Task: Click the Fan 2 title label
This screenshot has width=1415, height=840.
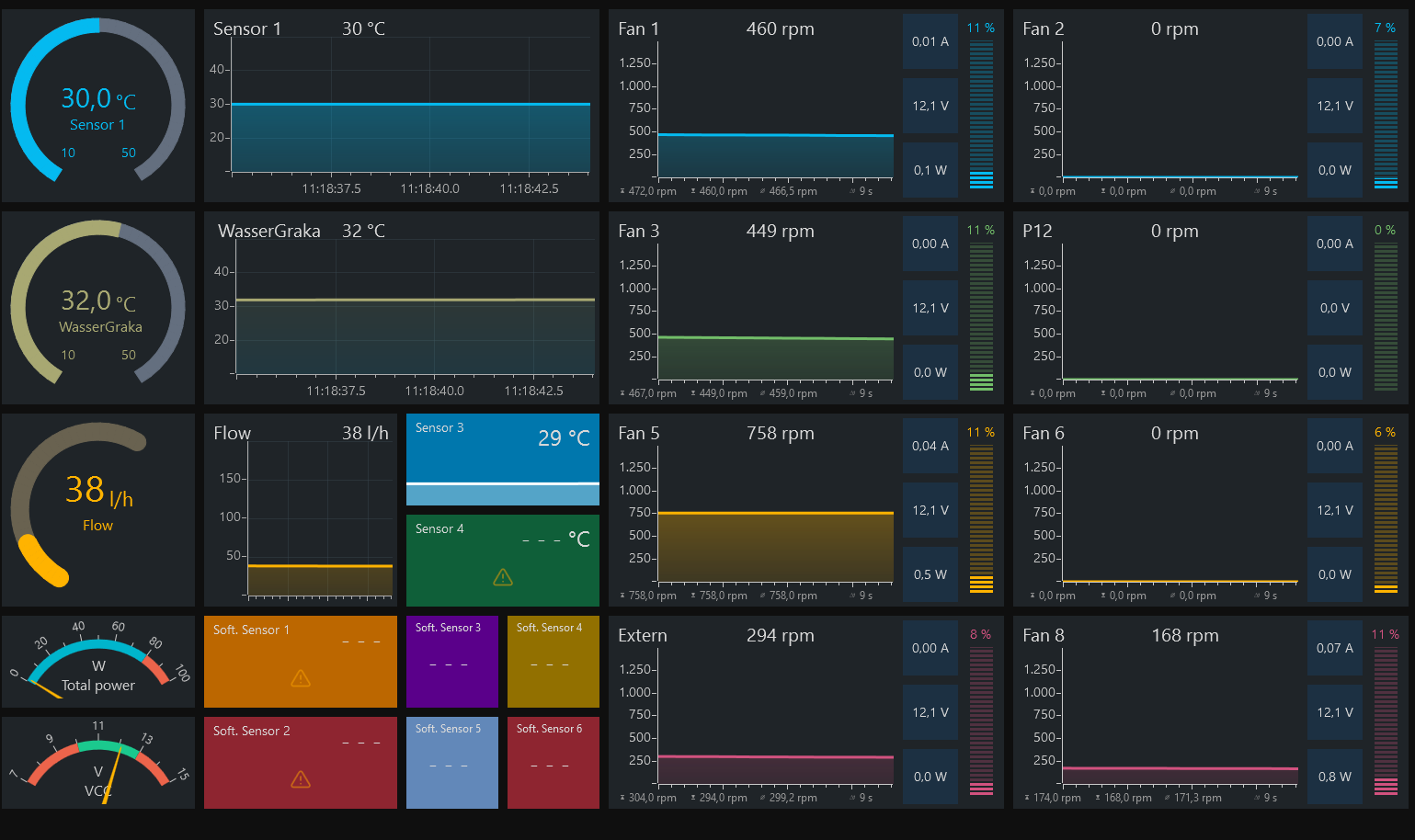Action: click(1043, 28)
